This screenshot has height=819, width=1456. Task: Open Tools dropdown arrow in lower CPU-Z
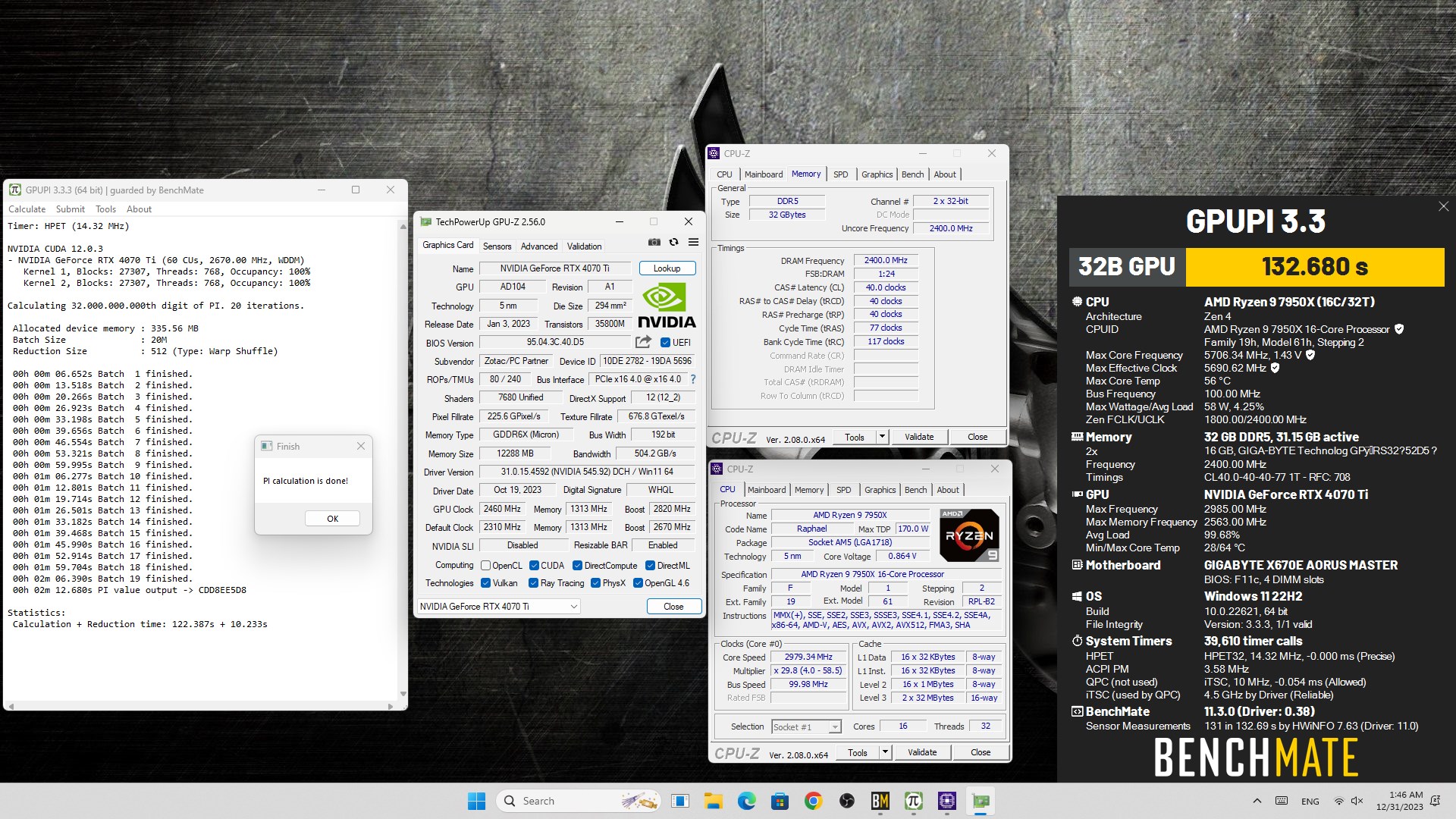point(885,752)
